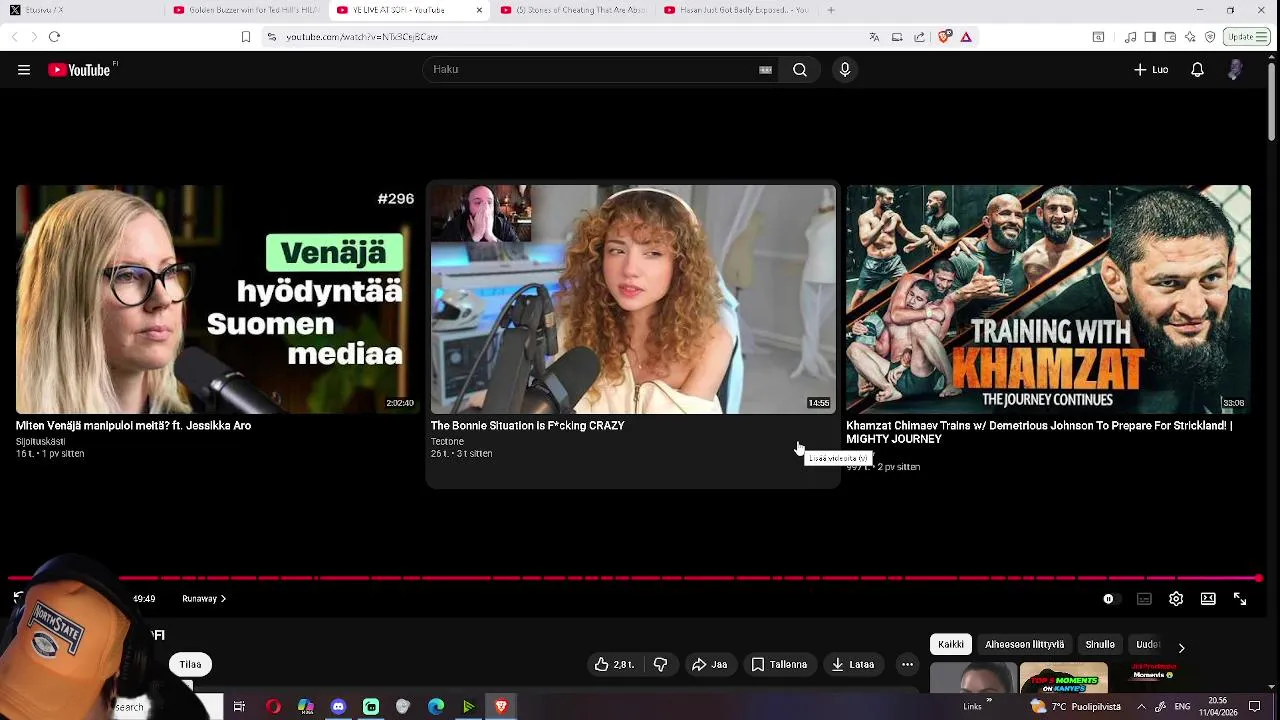1280x720 pixels.
Task: Open Khamzat Chimaev Trains video title
Action: point(1039,432)
